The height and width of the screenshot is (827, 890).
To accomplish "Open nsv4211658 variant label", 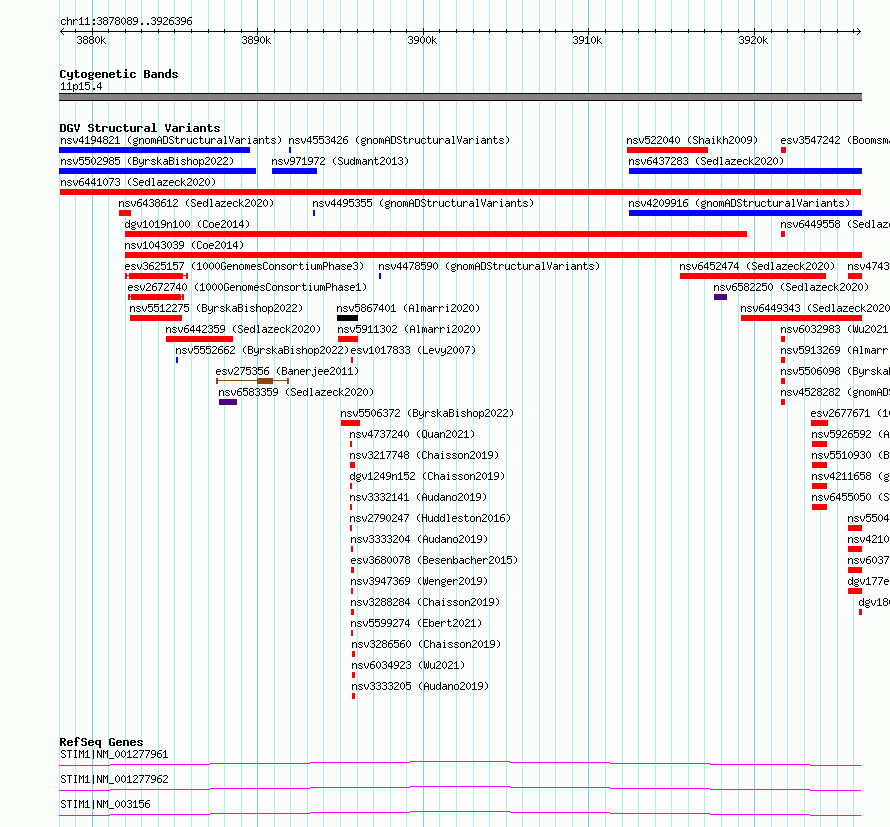I will tap(850, 476).
